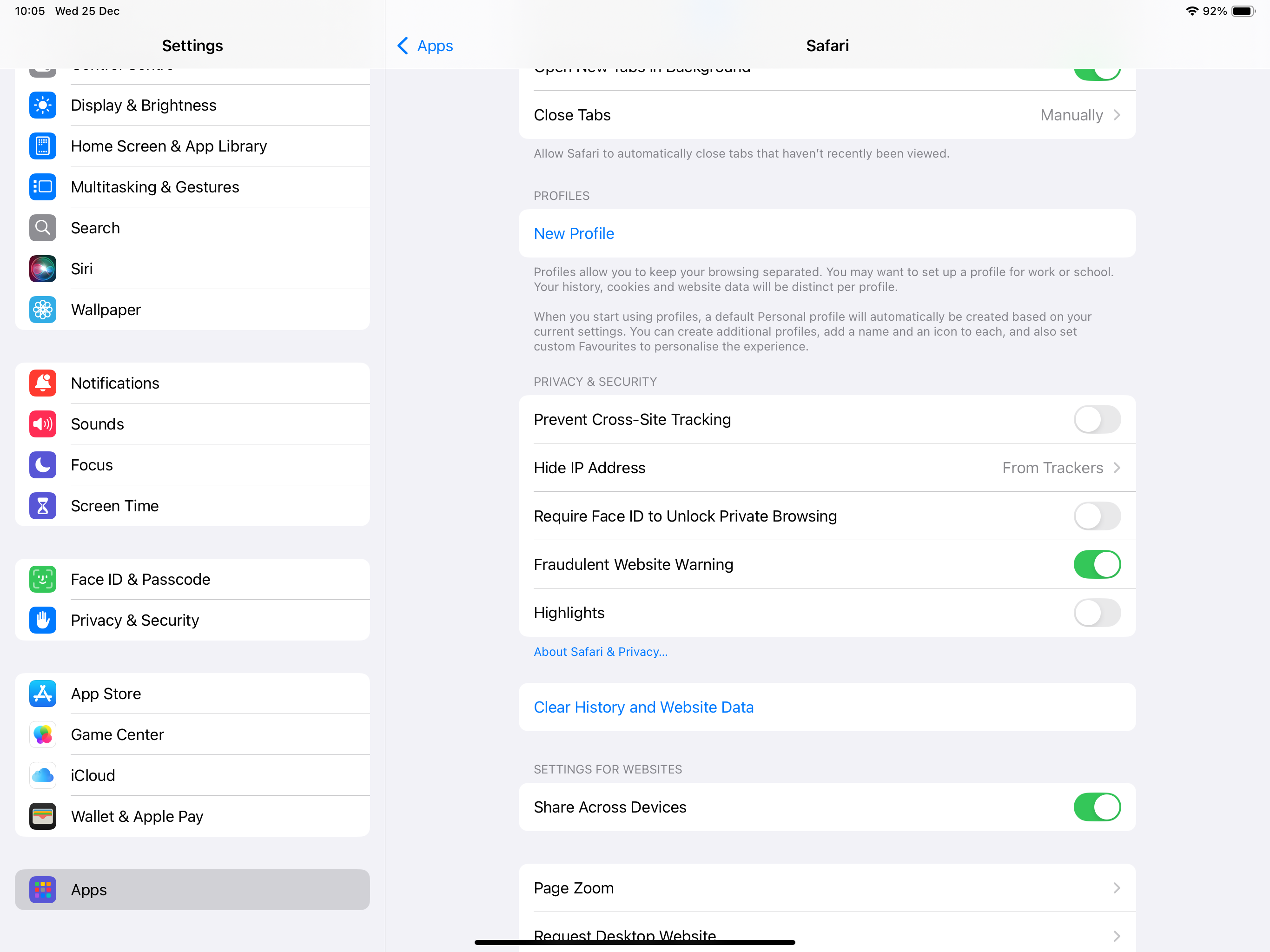Open Multitasking & Gestures settings
The image size is (1270, 952).
[x=192, y=186]
